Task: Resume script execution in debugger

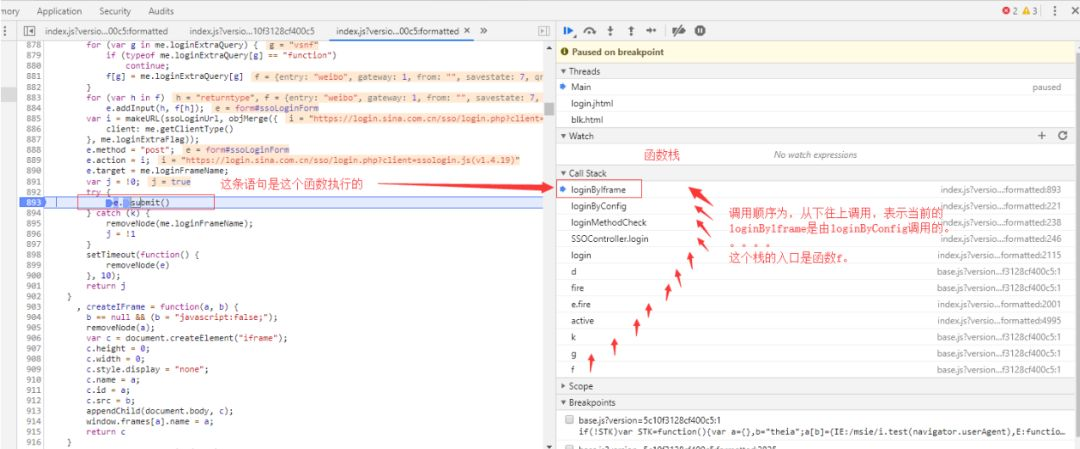Action: pos(568,31)
